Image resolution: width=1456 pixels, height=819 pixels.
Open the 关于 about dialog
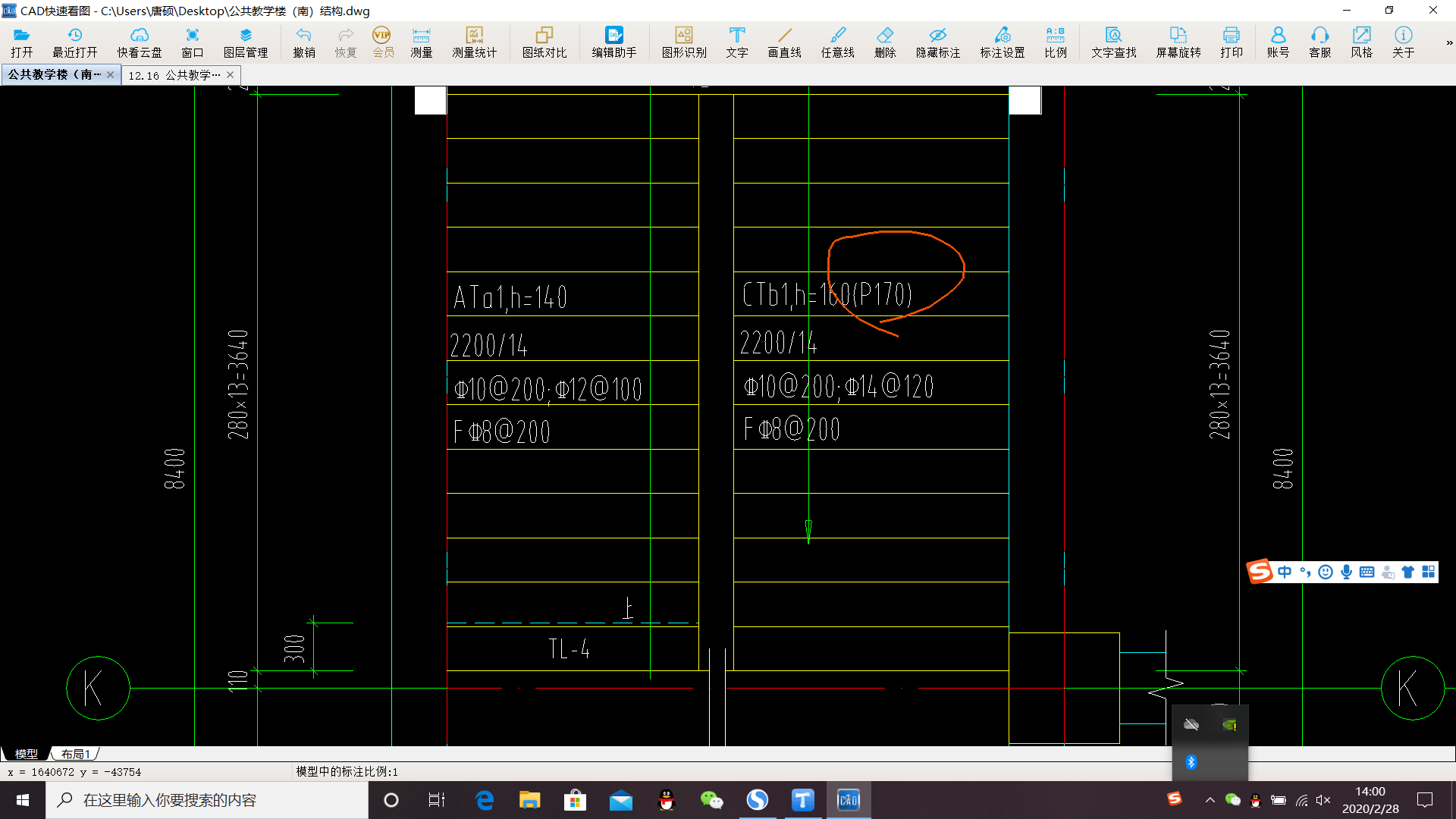(1404, 42)
